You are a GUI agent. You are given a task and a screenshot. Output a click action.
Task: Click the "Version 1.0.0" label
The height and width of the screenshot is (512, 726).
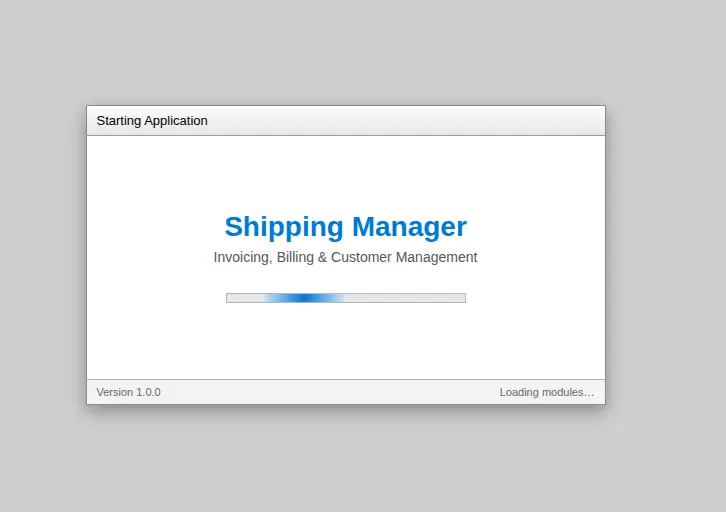click(x=128, y=392)
